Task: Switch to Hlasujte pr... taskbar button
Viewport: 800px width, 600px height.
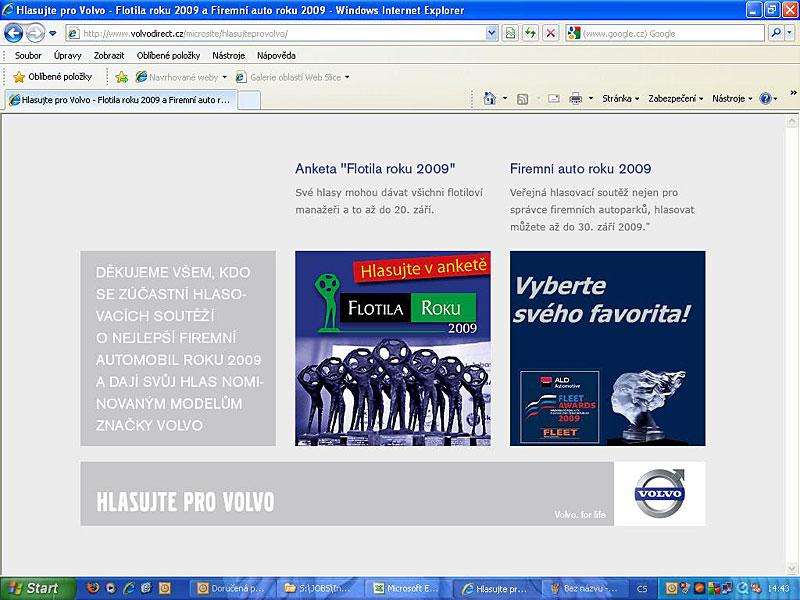Action: [x=497, y=589]
